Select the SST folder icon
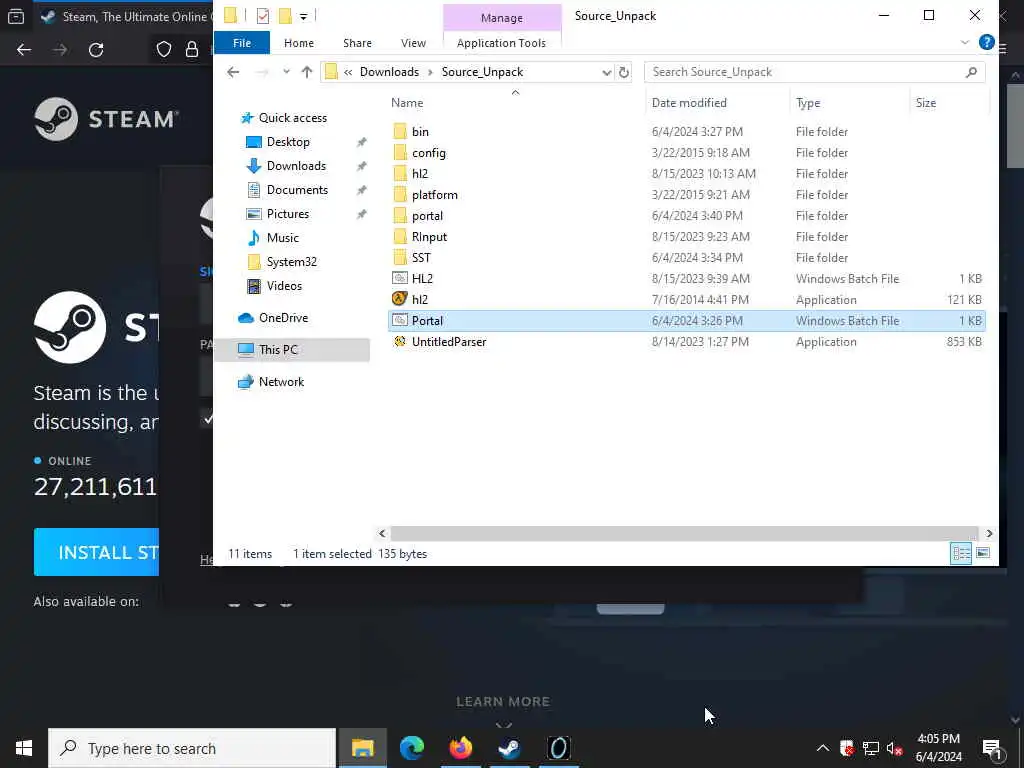The image size is (1024, 768). point(400,257)
